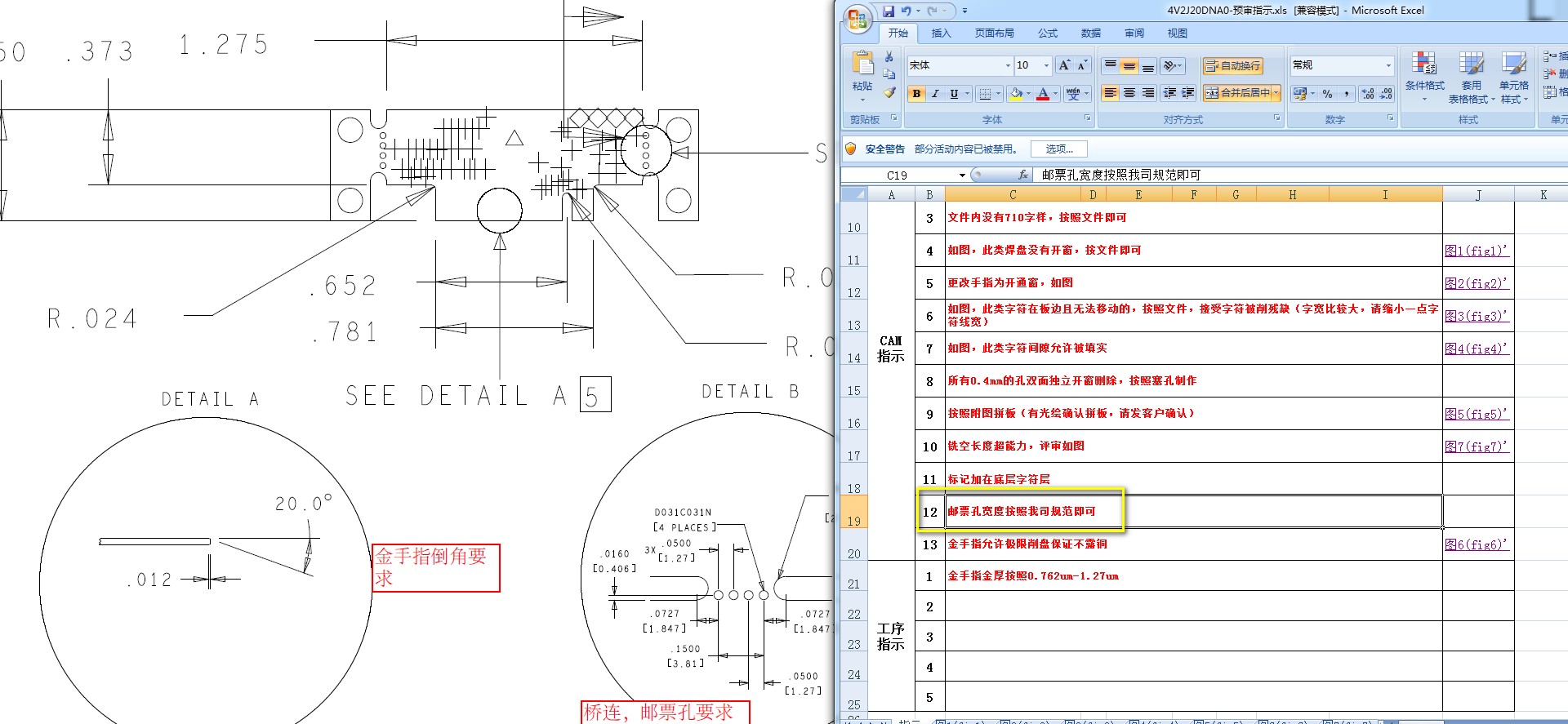Open the 公式 ribbon tab
This screenshot has width=1568, height=724.
point(1047,33)
